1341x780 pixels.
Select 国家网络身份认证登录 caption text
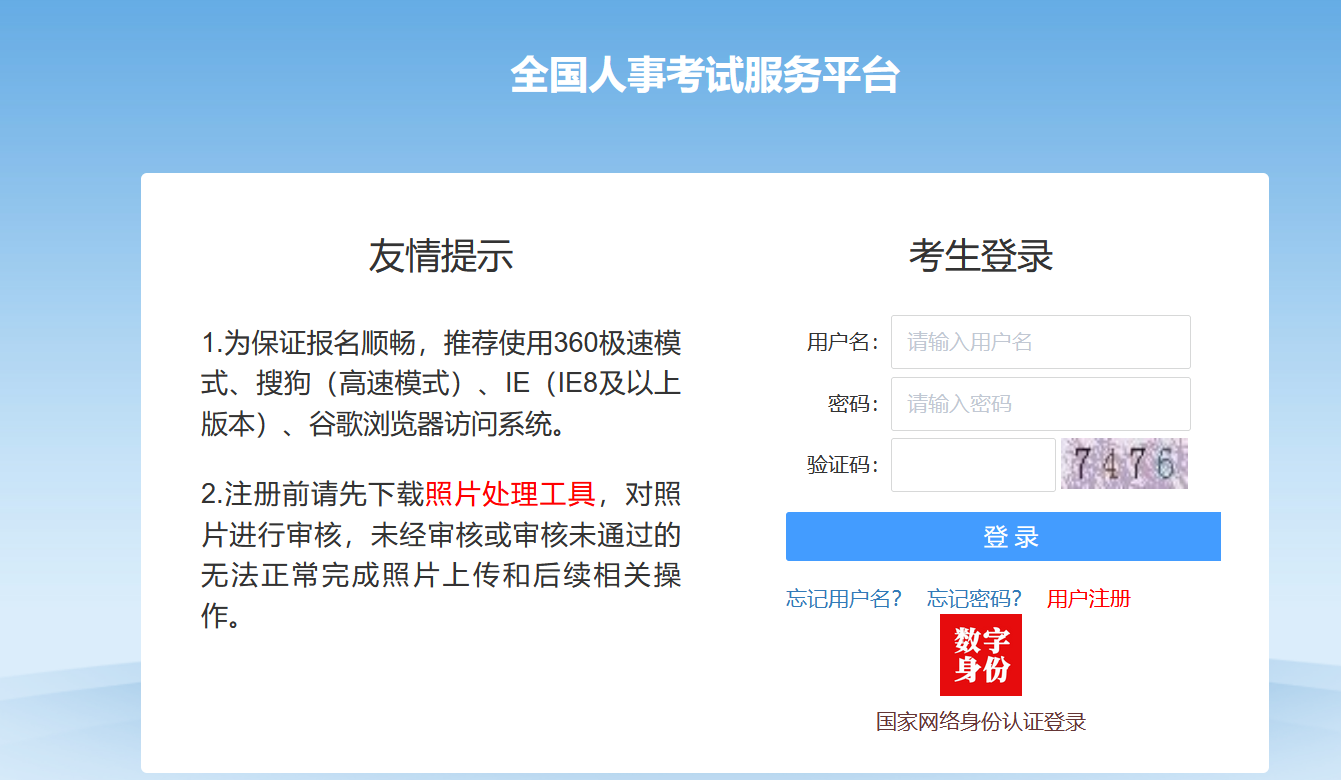click(980, 722)
